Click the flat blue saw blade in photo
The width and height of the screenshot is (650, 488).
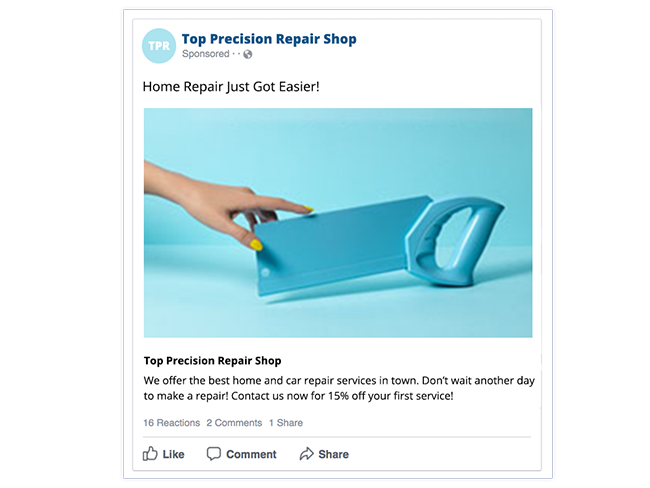click(x=336, y=245)
